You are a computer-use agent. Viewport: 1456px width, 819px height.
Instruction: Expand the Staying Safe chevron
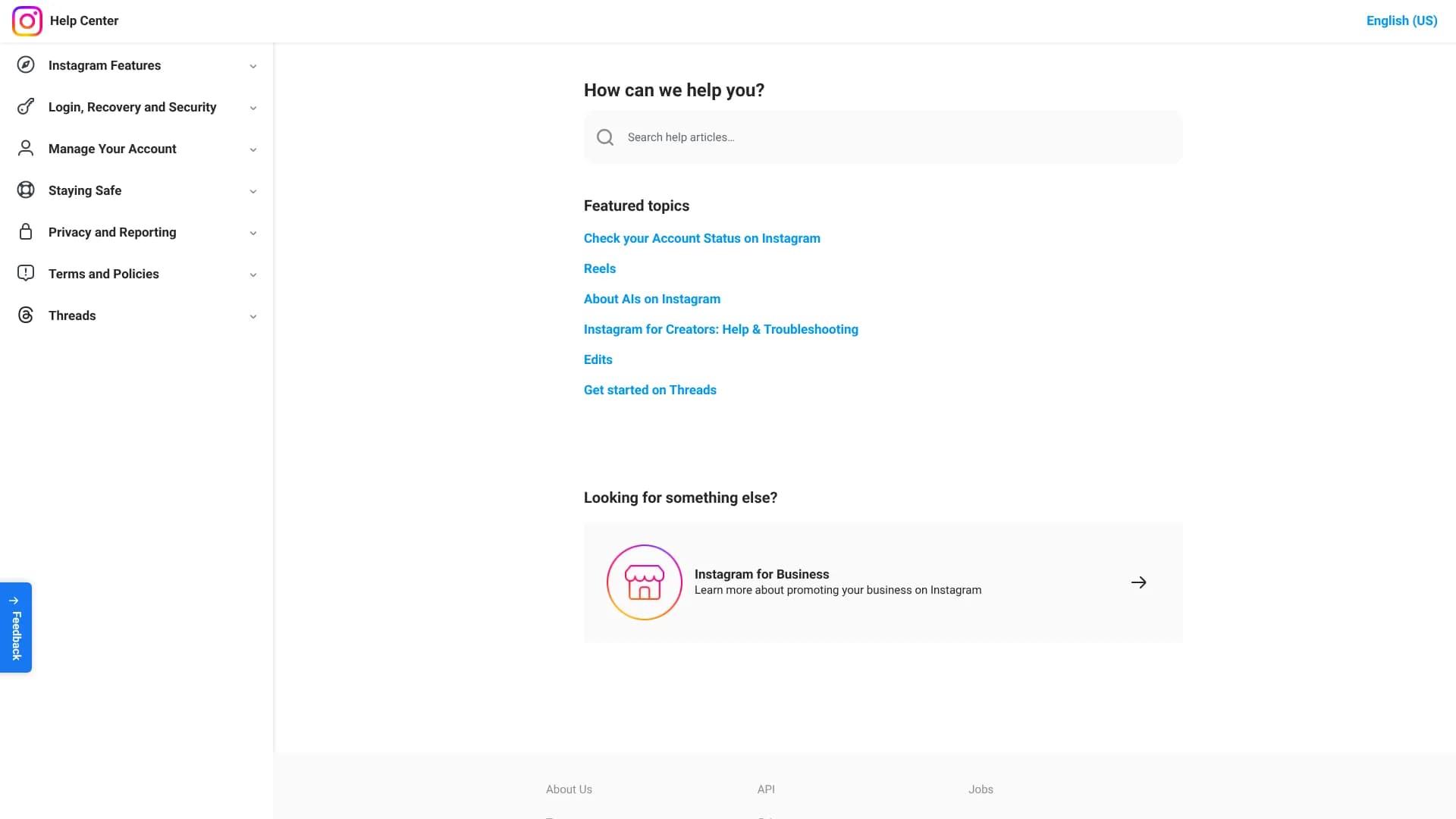pos(253,191)
